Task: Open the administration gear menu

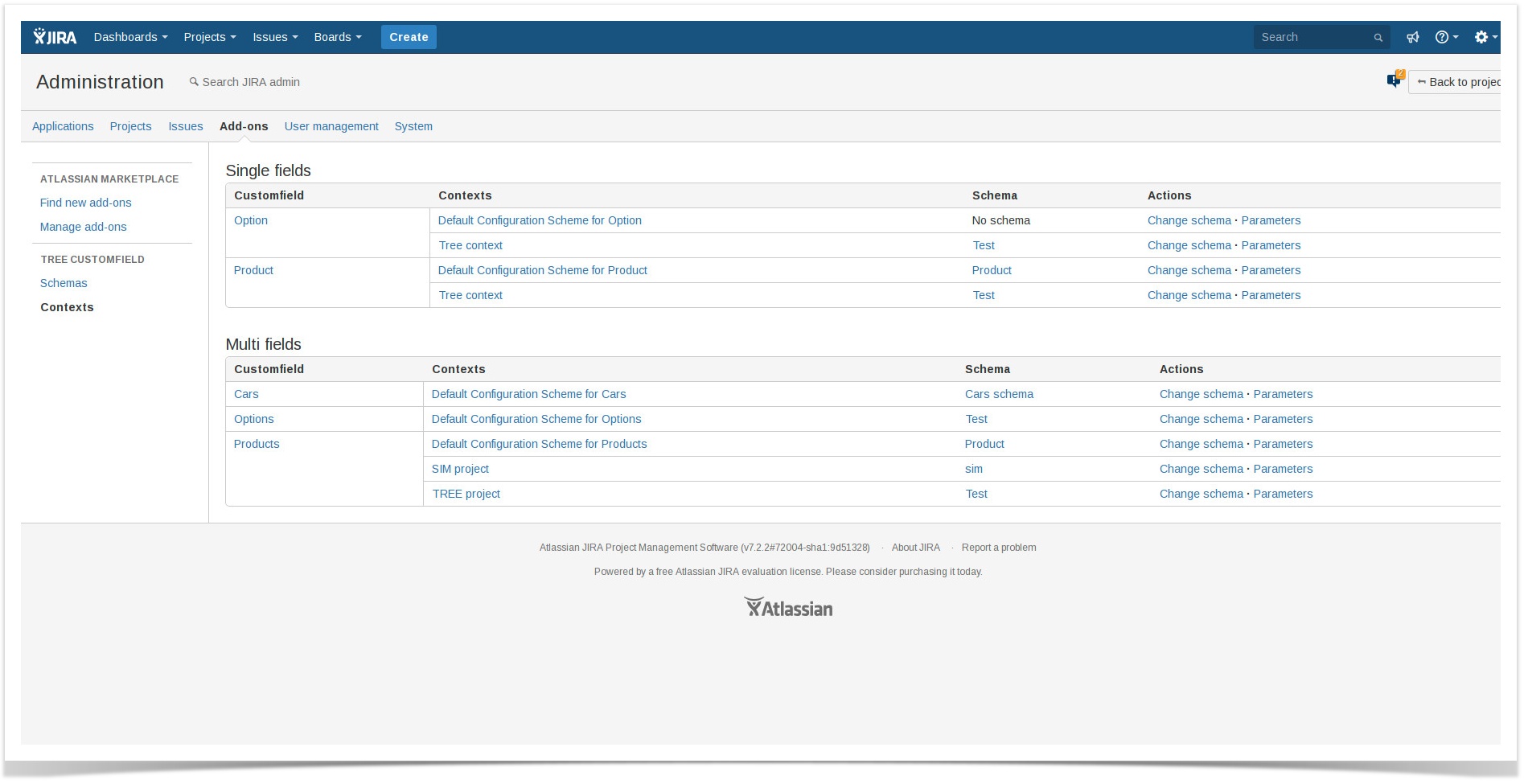Action: tap(1485, 37)
